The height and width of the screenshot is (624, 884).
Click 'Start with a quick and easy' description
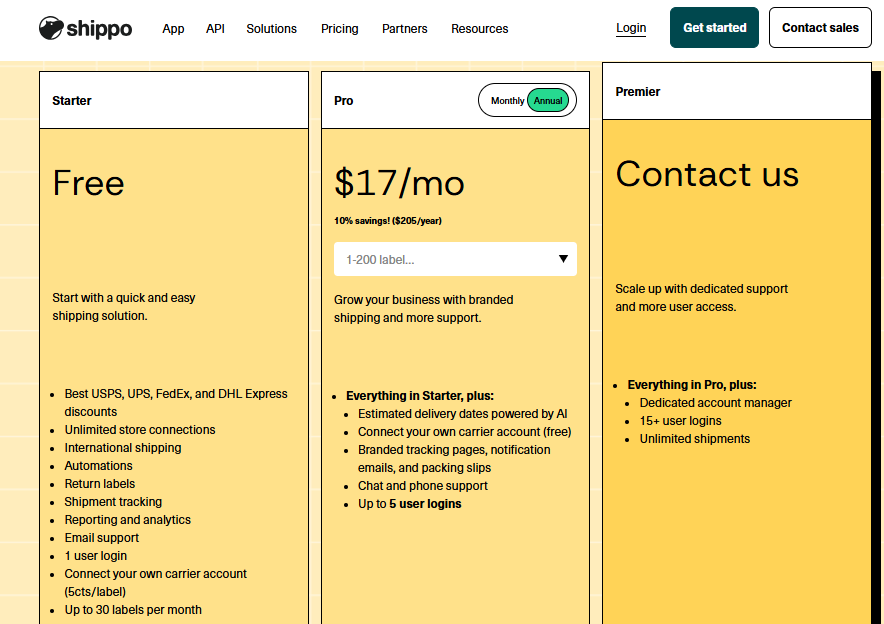pos(124,307)
